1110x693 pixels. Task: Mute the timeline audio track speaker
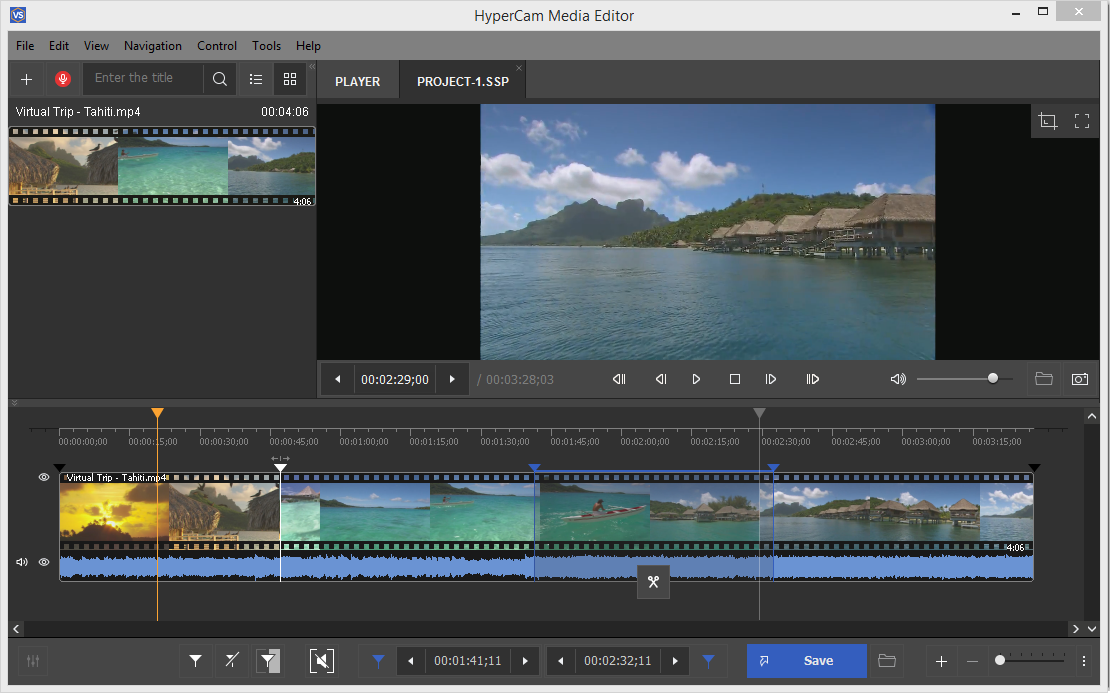pyautogui.click(x=21, y=562)
